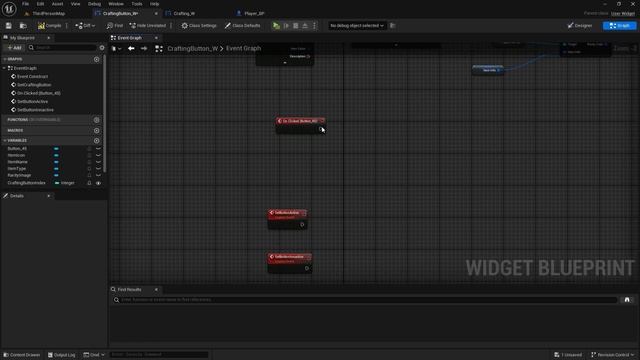The width and height of the screenshot is (640, 360).
Task: Collapse the Graphs section
Action: (x=4, y=59)
